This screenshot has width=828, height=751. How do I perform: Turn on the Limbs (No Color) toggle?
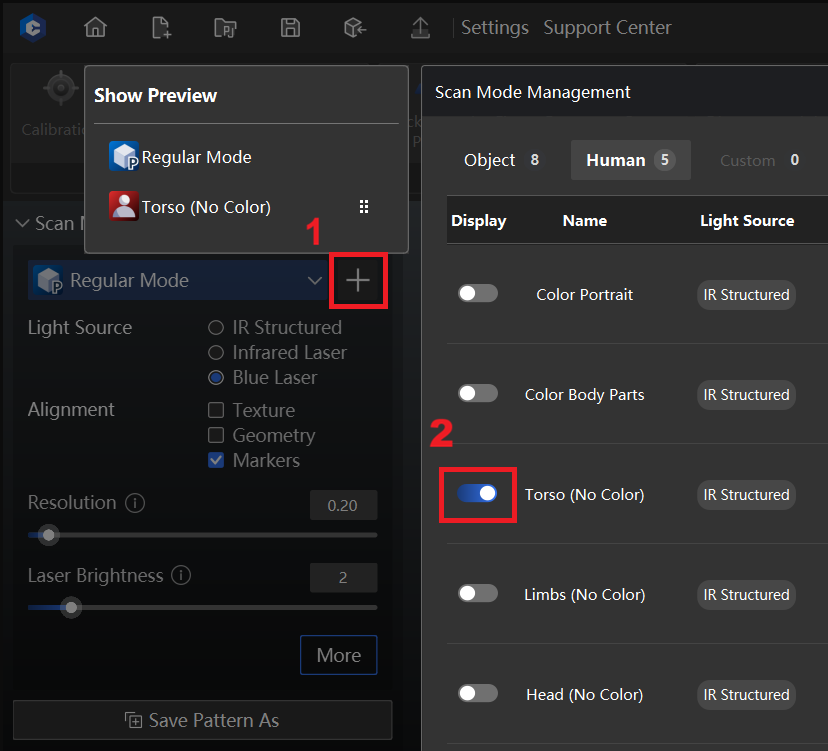point(477,593)
